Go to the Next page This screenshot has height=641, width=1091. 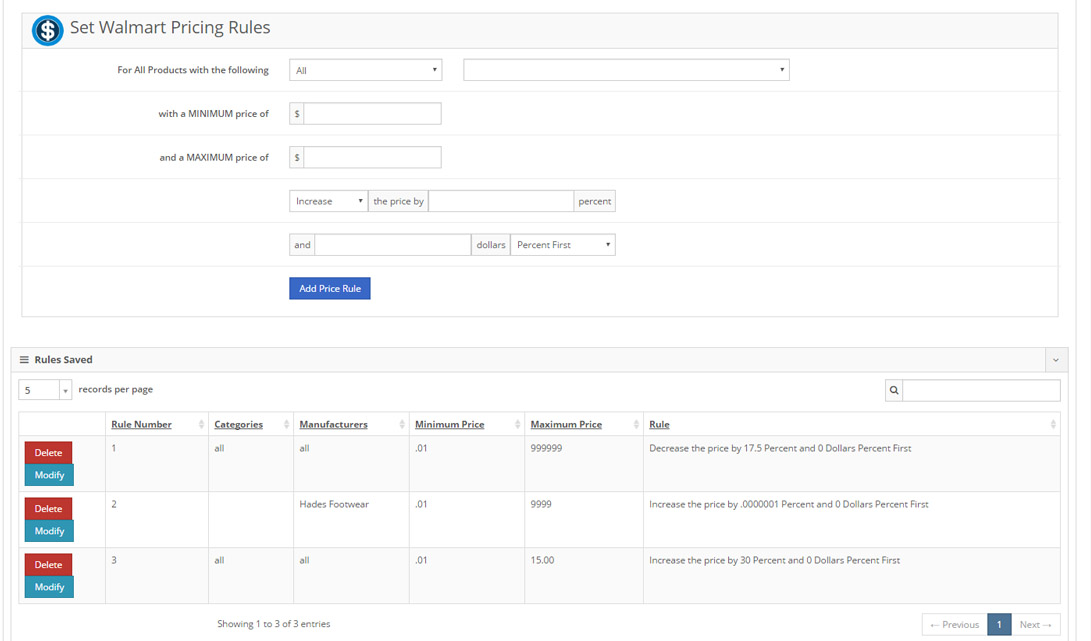[1035, 624]
